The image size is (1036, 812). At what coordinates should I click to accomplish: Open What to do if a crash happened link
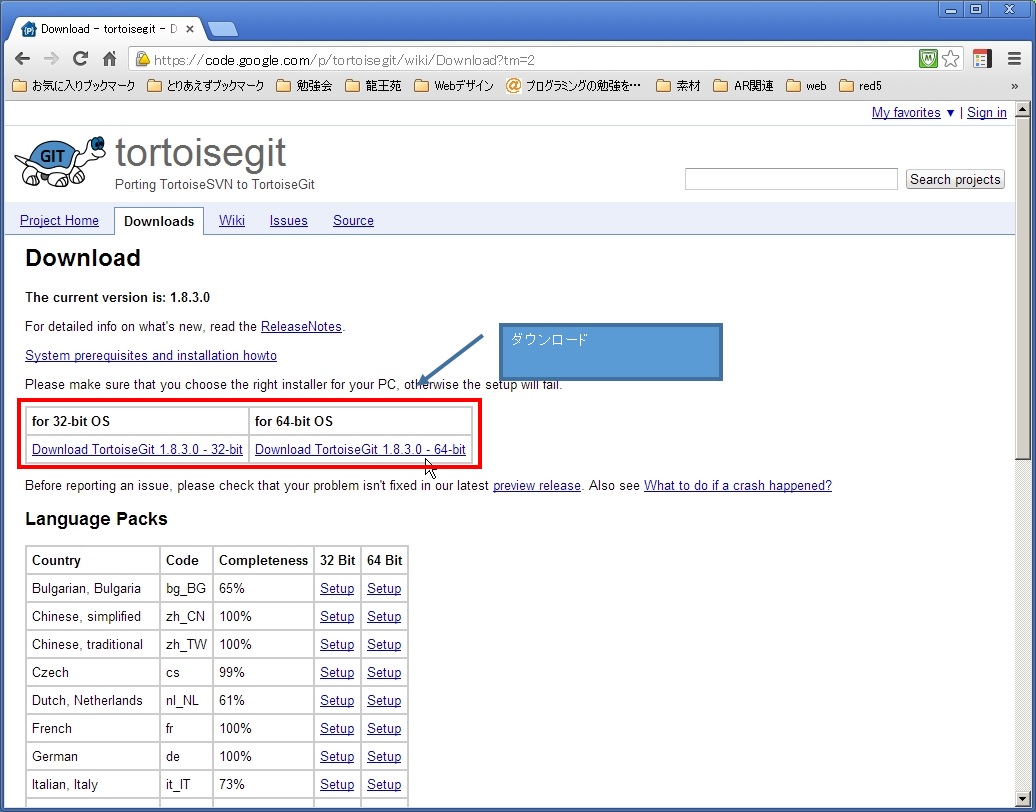tap(737, 486)
